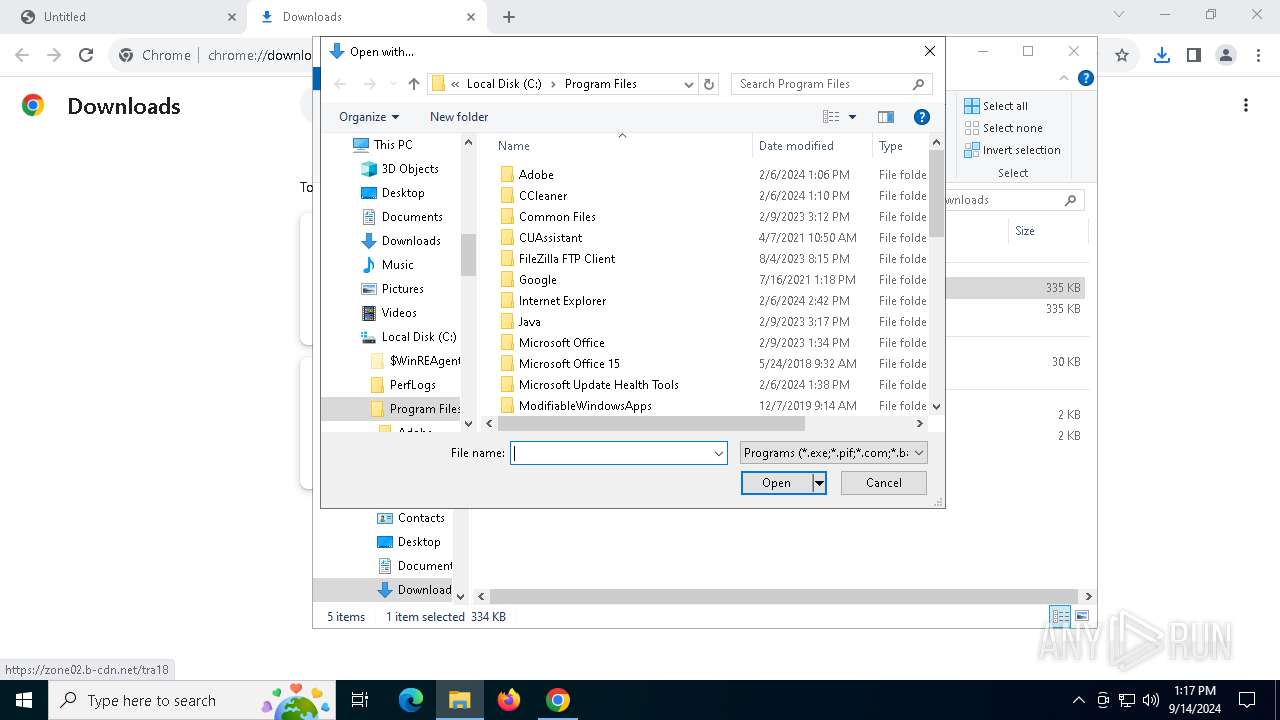Select the Java folder
Screen dimensions: 1280x720
[x=529, y=322]
